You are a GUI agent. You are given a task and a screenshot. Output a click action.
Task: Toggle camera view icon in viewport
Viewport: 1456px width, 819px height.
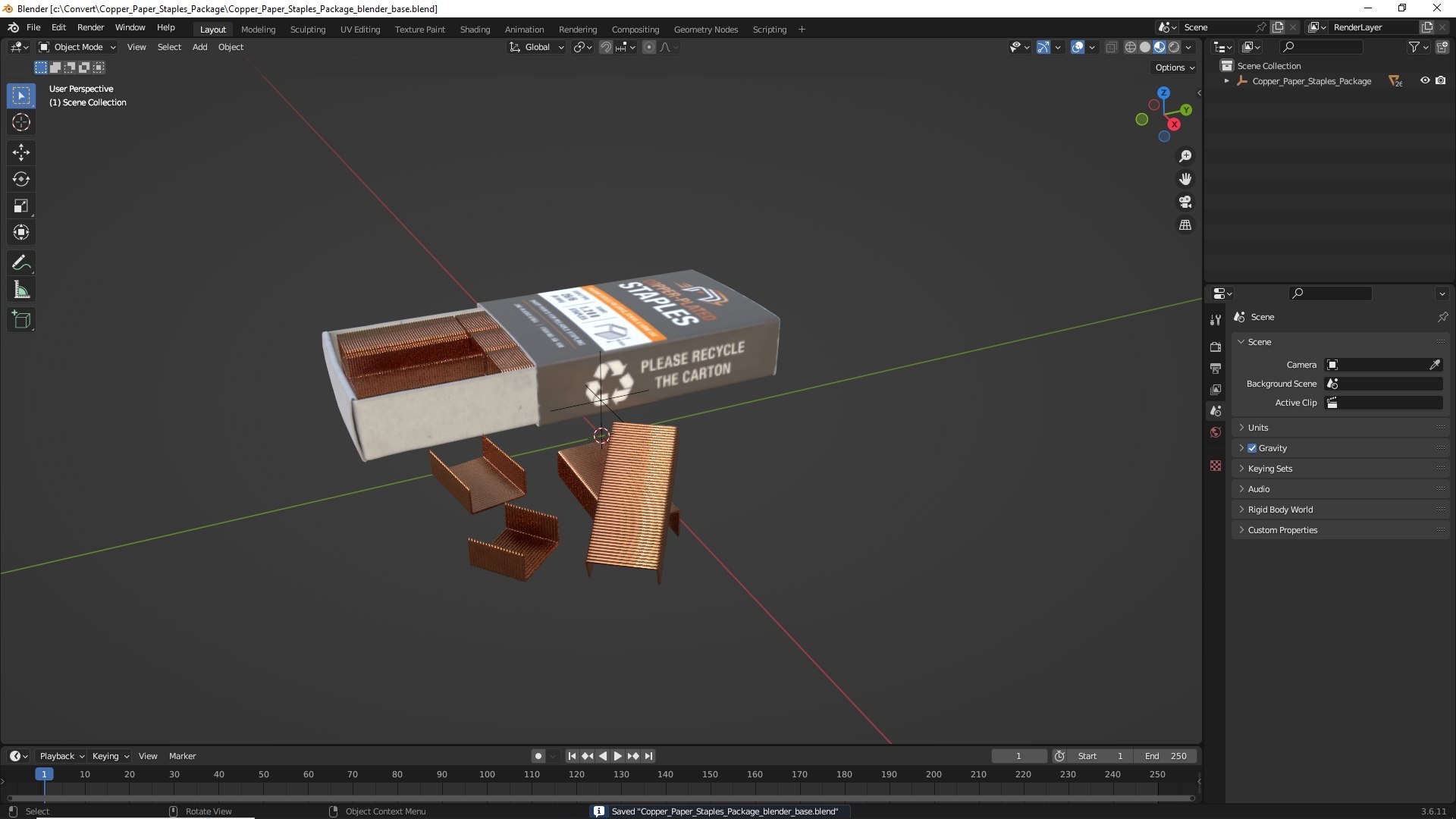(x=1185, y=202)
